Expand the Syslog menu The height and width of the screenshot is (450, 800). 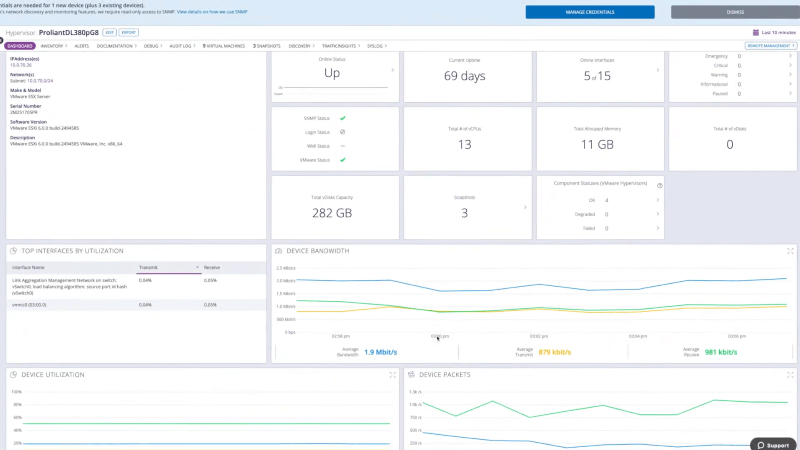click(x=377, y=46)
